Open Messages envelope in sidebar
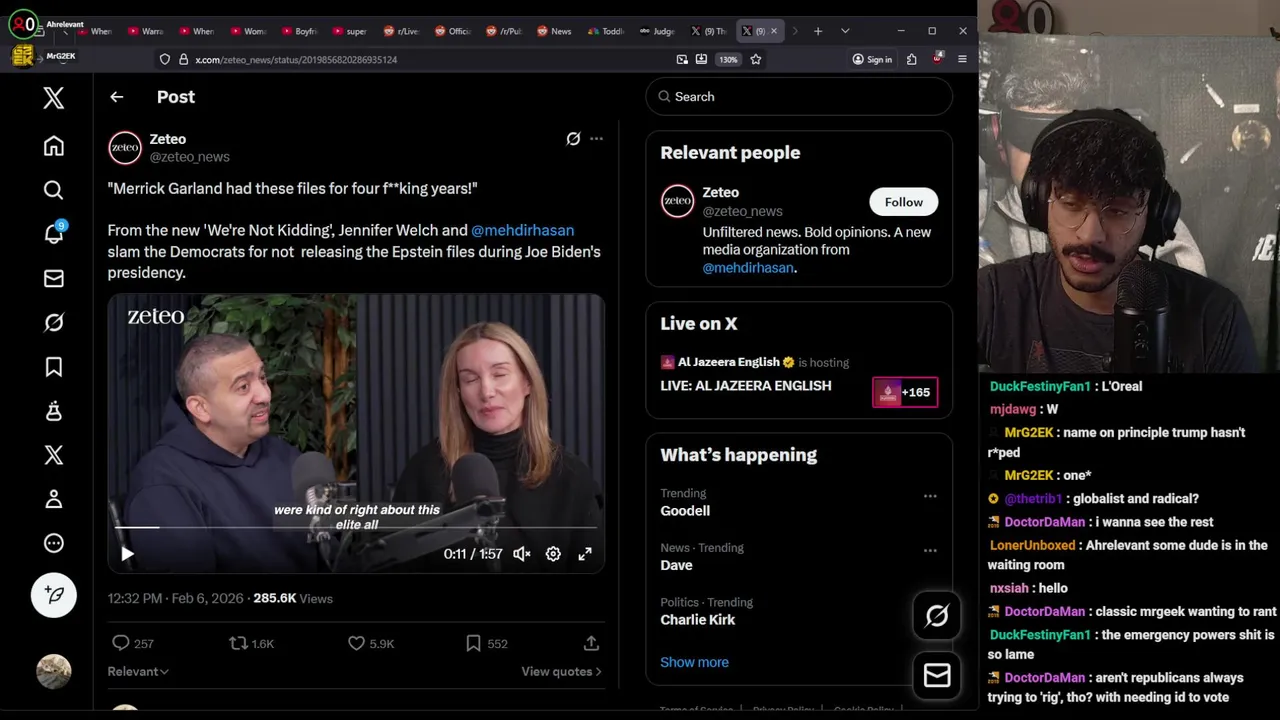Image resolution: width=1280 pixels, height=720 pixels. [x=54, y=279]
